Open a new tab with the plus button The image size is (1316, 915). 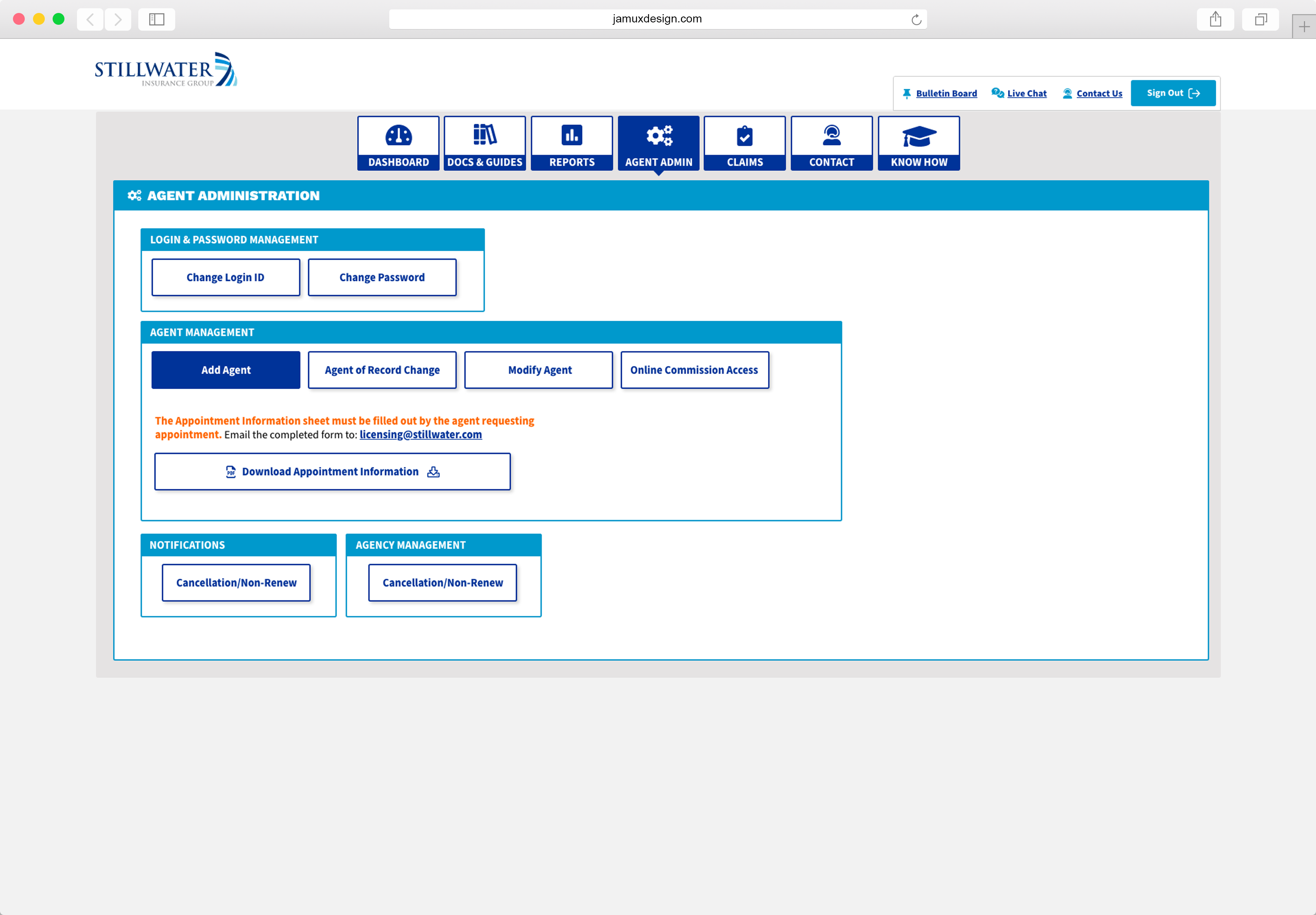click(1304, 26)
